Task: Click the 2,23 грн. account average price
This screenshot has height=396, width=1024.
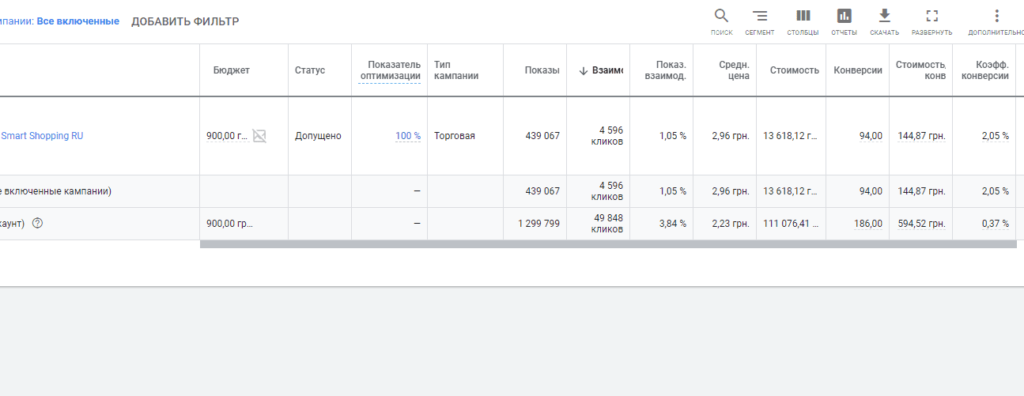Action: (x=731, y=223)
